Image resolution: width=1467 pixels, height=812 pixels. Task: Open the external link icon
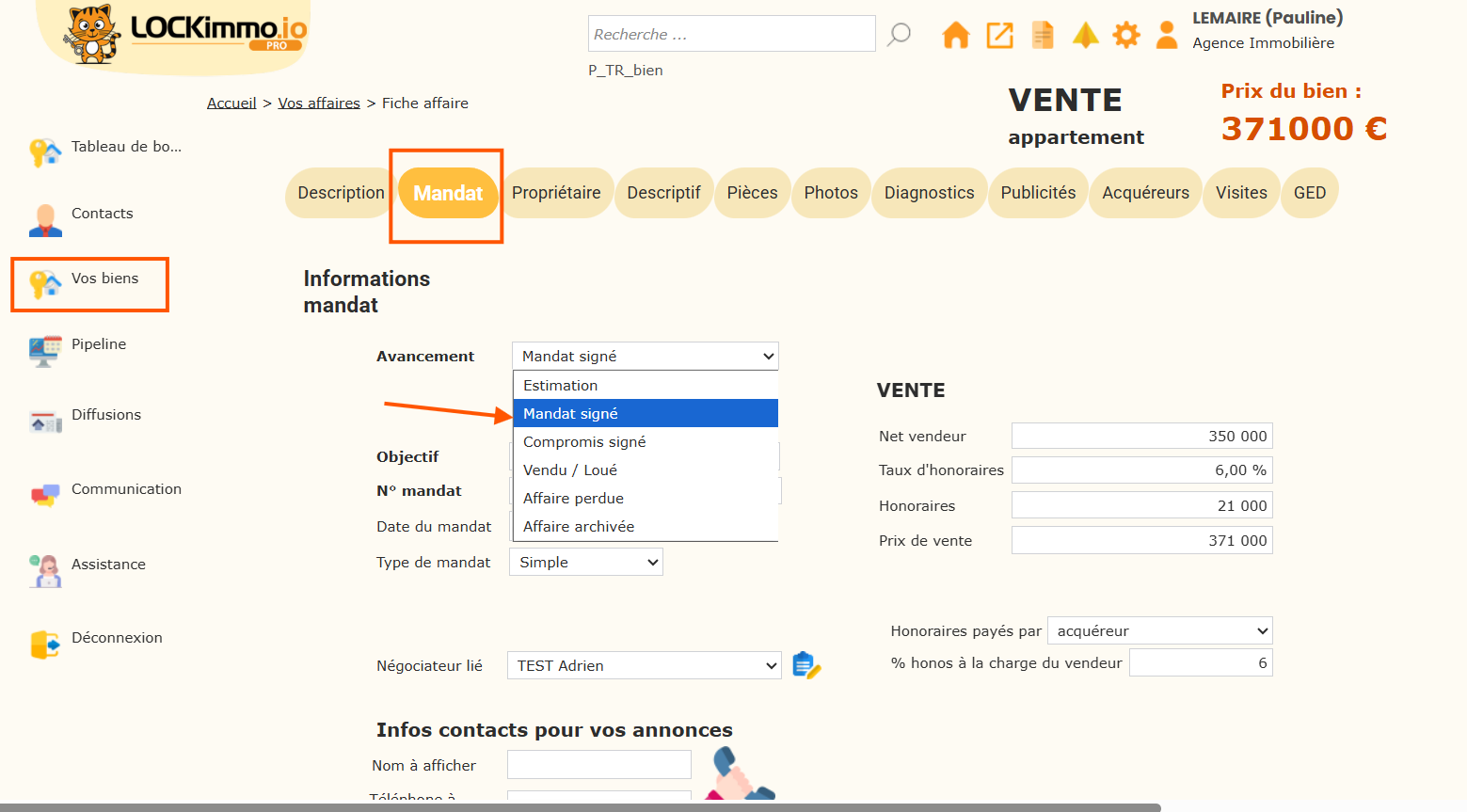pyautogui.click(x=999, y=36)
